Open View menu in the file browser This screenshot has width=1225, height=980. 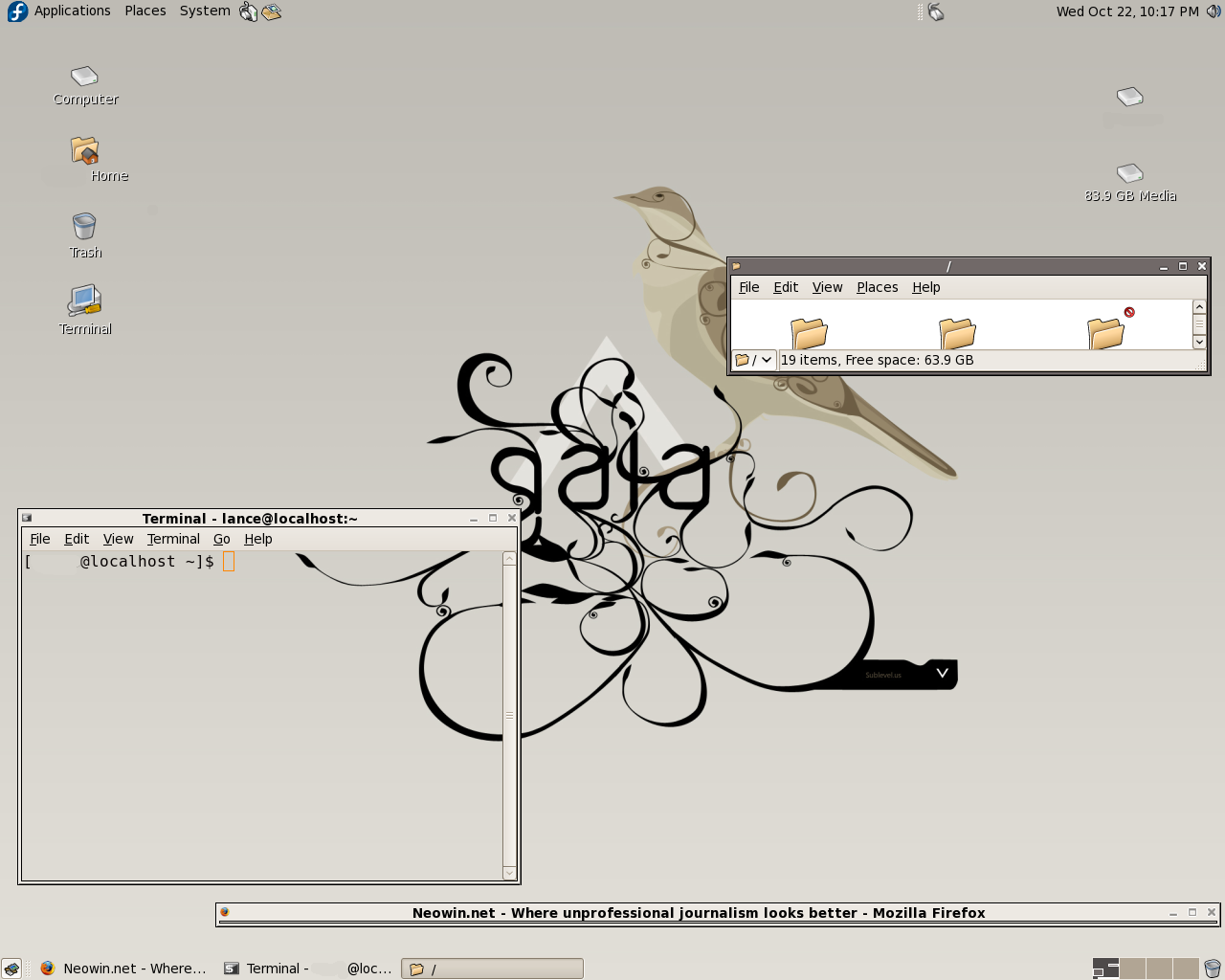pos(828,287)
